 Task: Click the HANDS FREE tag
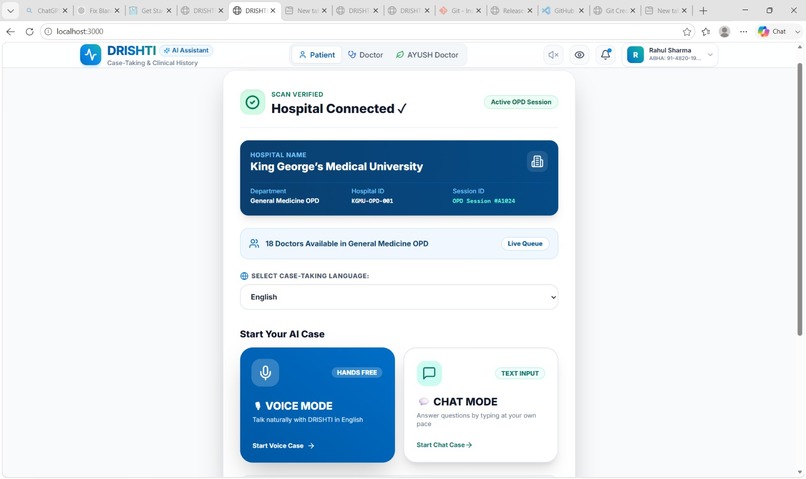(357, 372)
